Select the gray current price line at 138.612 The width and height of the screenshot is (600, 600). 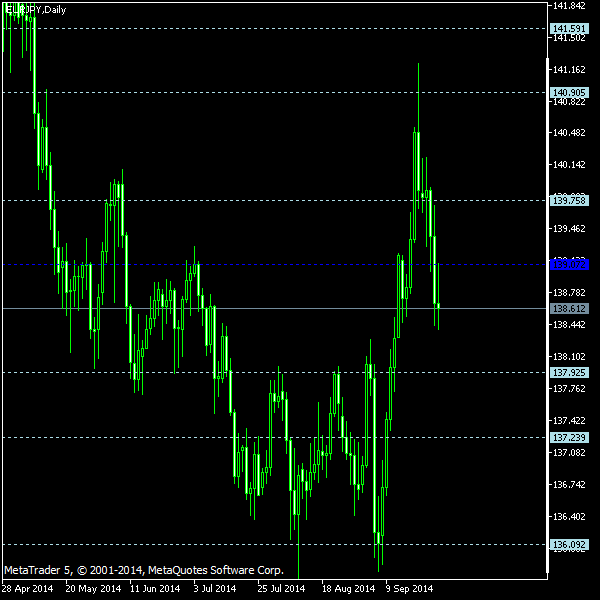click(275, 308)
